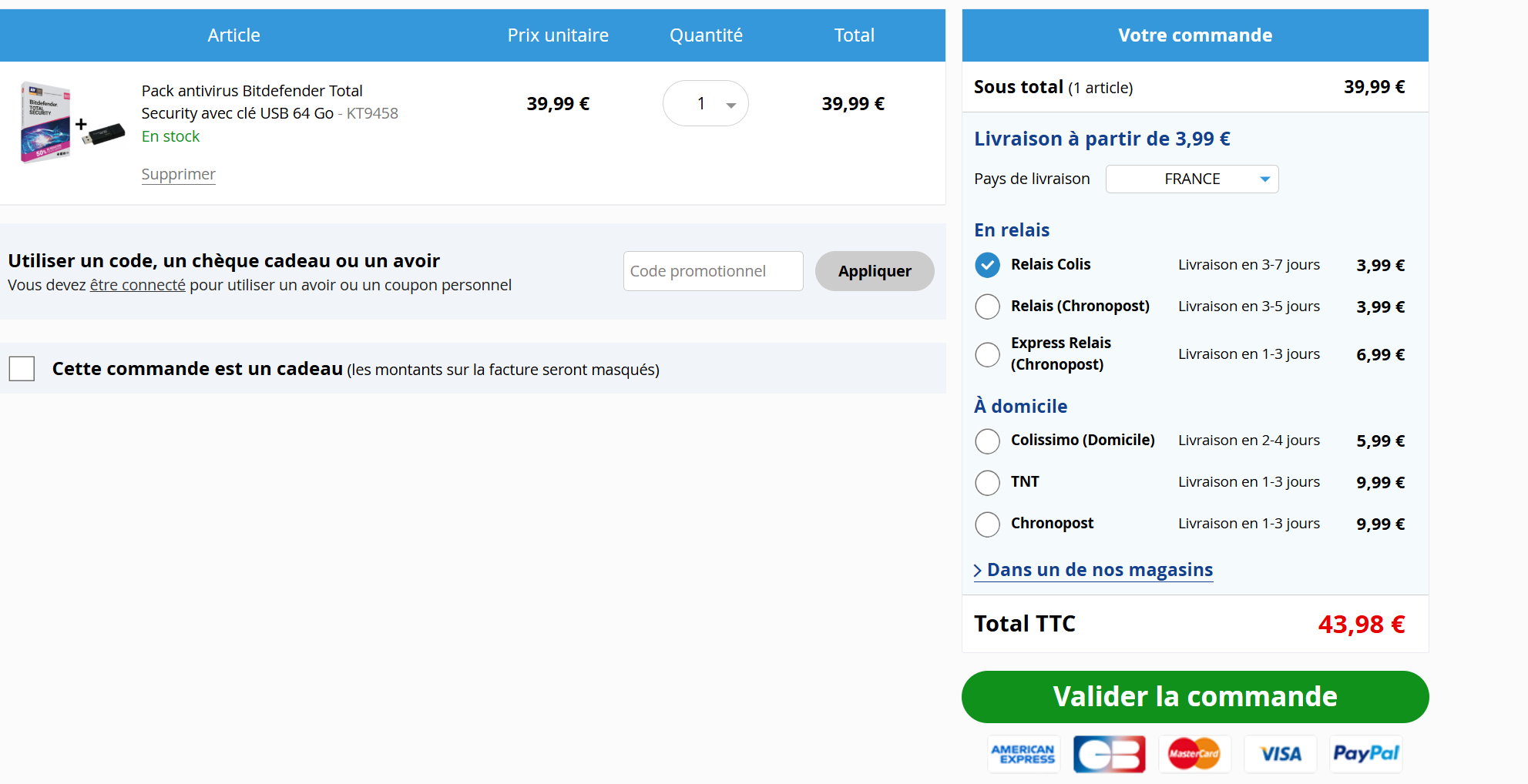Click the American Express payment icon
This screenshot has width=1528, height=784.
coord(1023,754)
